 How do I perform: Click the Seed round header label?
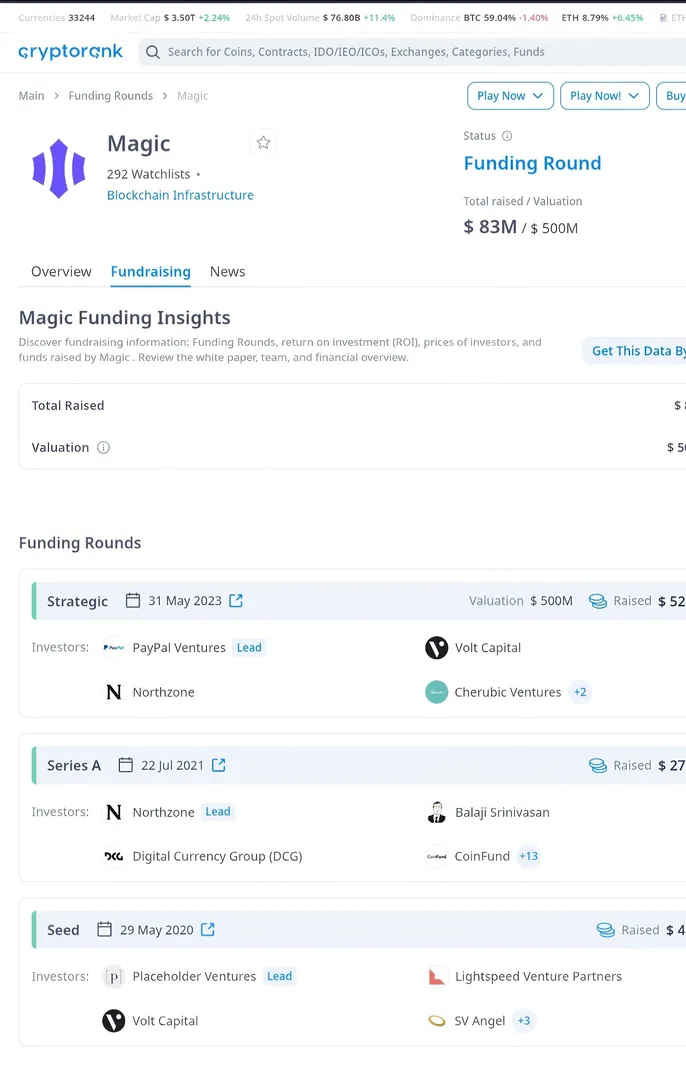coord(63,931)
